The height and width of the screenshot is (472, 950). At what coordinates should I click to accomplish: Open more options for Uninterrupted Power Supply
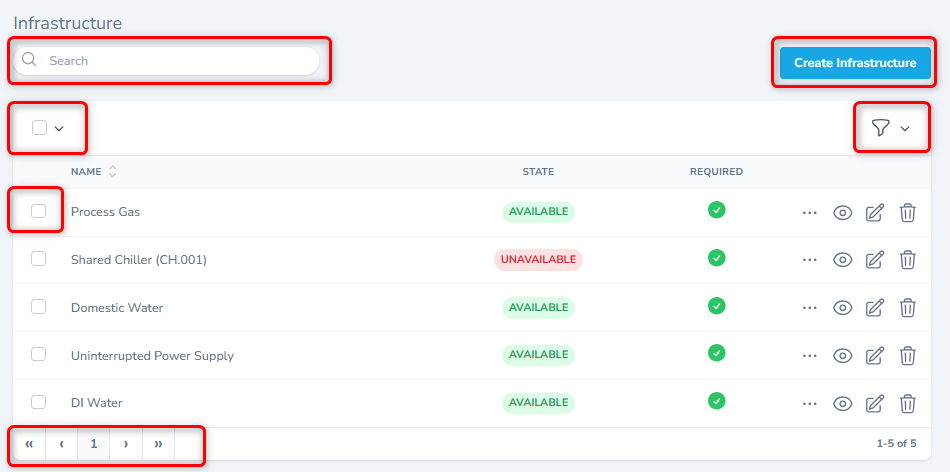pos(810,356)
